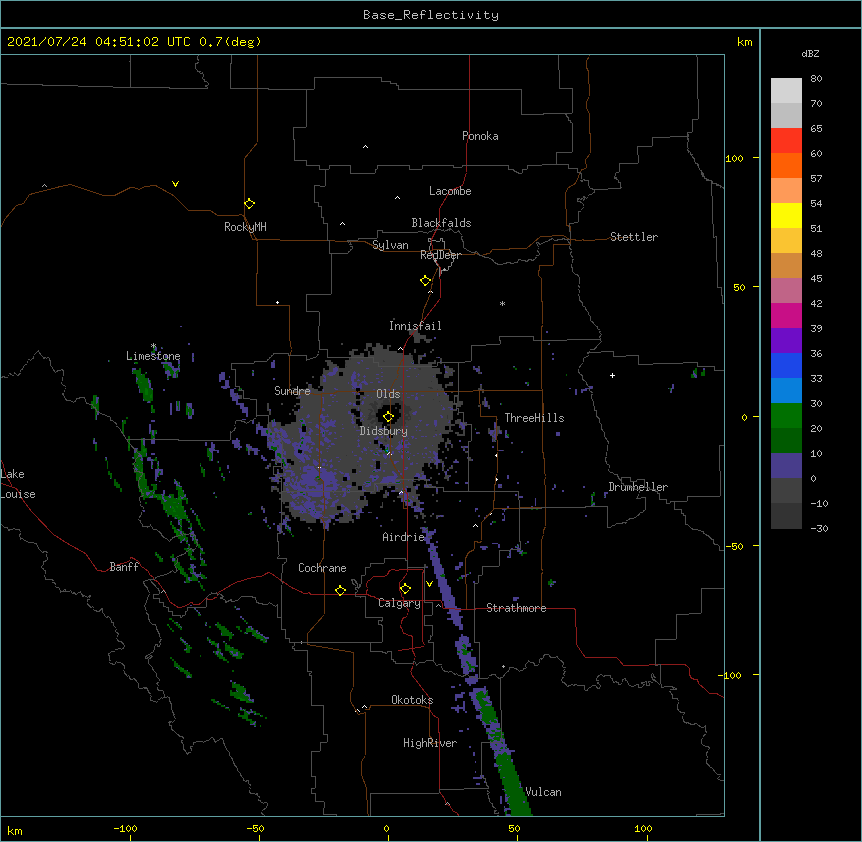862x842 pixels.
Task: Click the Didsbury town label
Action: tap(384, 431)
